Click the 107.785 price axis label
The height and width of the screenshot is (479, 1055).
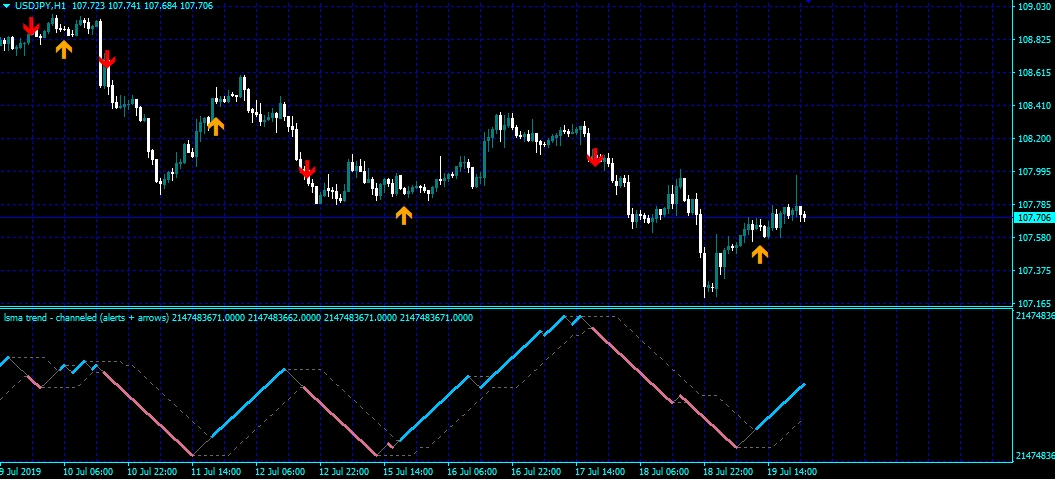1035,205
